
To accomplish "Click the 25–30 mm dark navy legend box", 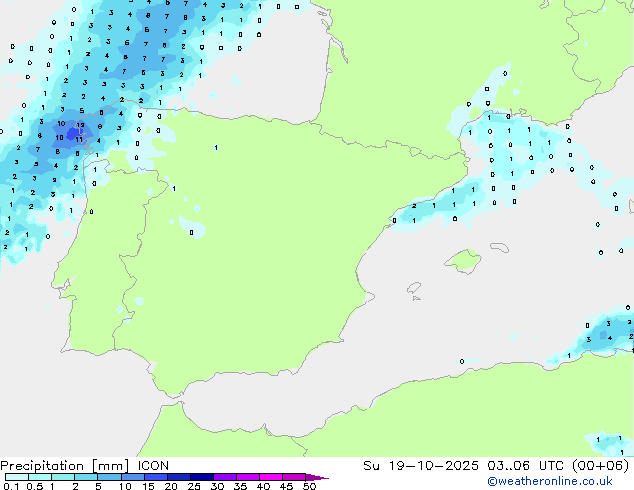I will click(x=202, y=477).
